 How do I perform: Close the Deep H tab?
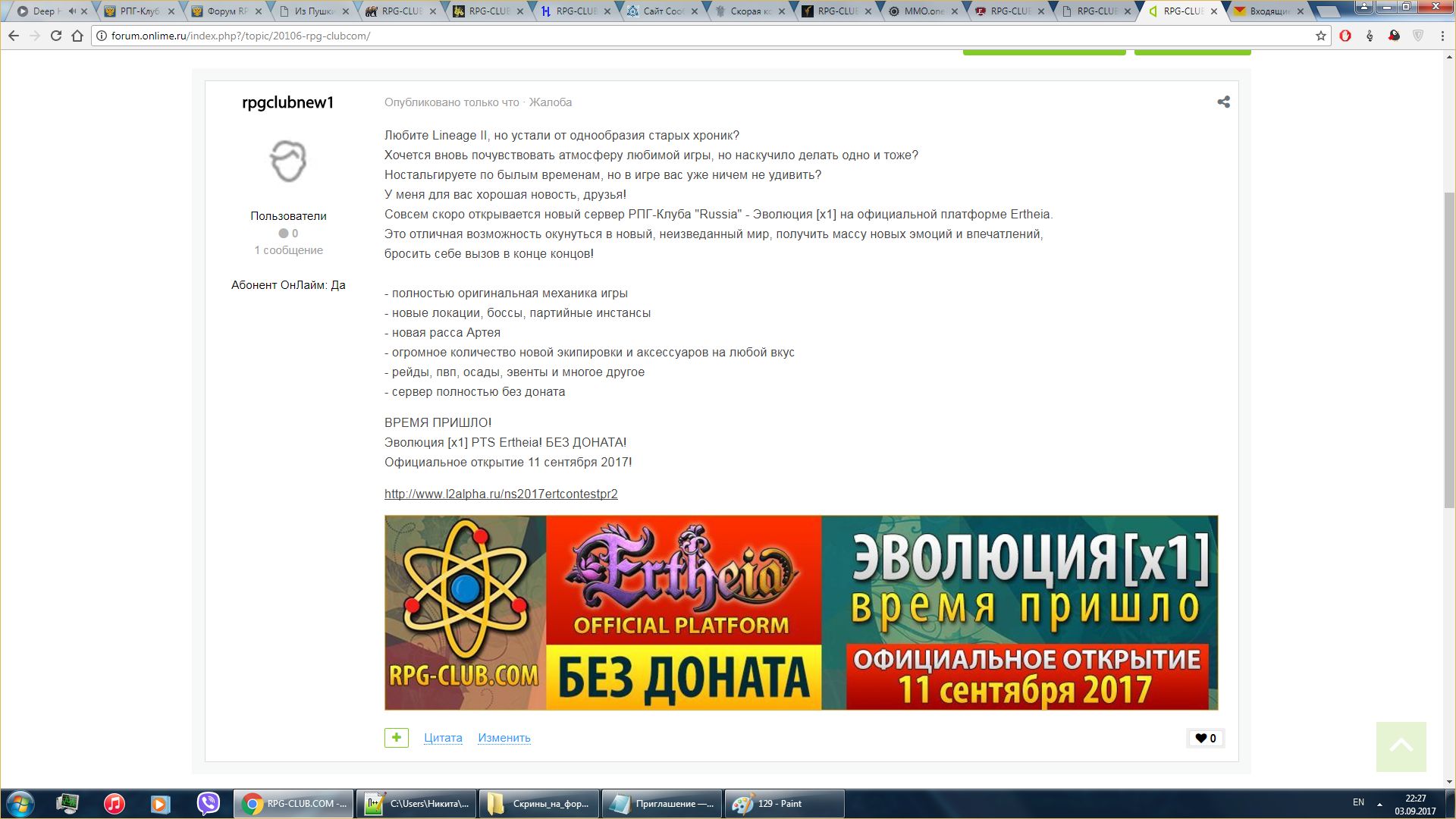tap(84, 11)
